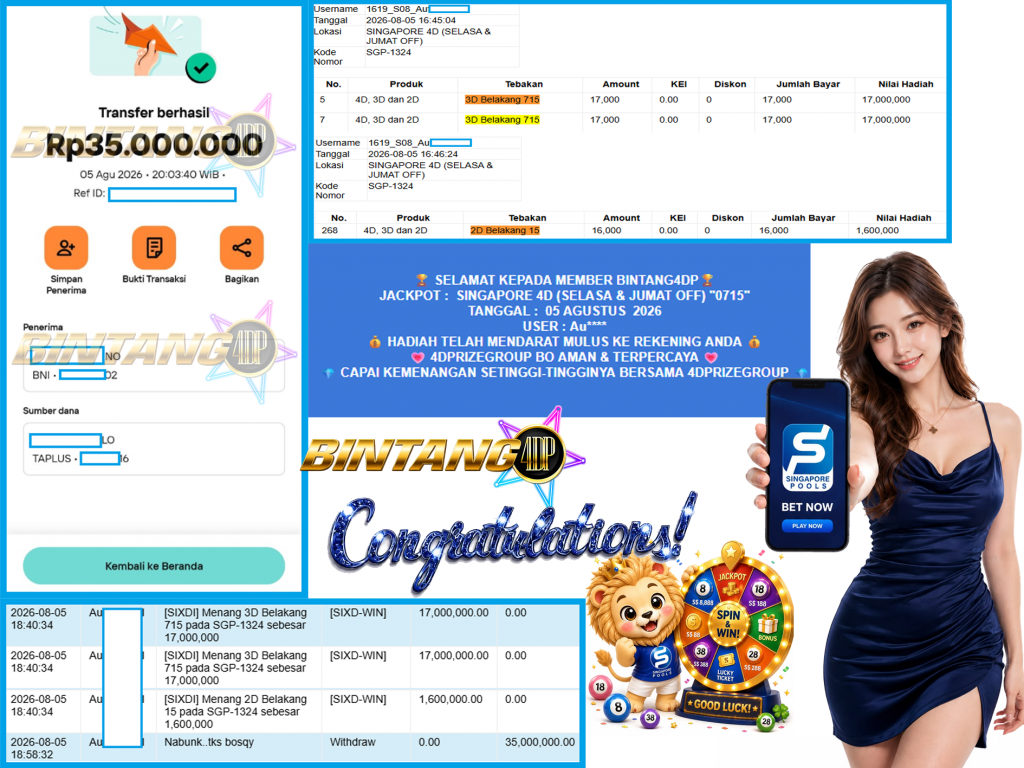This screenshot has width=1024, height=768.
Task: Click timestamp 2026-08-05 16:45:04
Action: (x=411, y=20)
